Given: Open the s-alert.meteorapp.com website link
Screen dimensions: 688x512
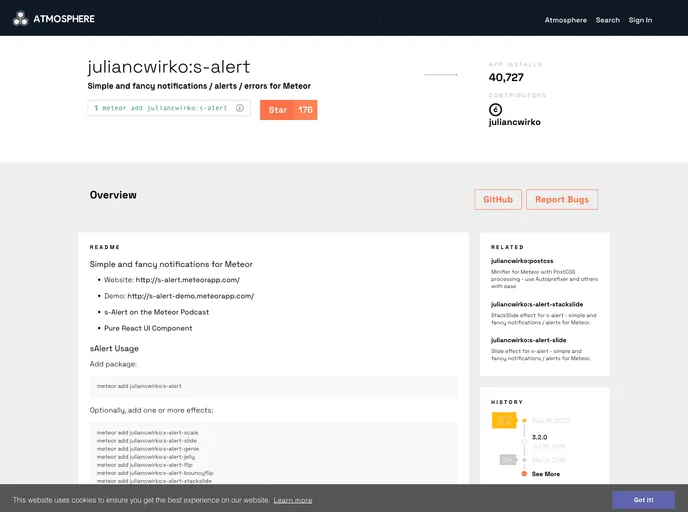Looking at the screenshot, I should [x=188, y=280].
